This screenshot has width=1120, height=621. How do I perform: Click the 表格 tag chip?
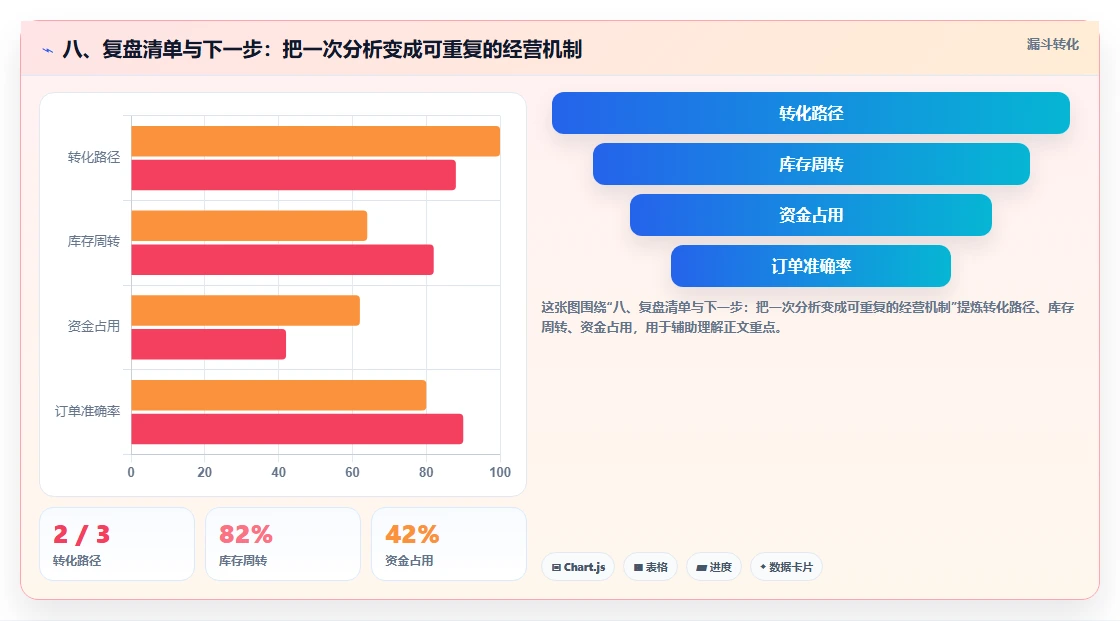pyautogui.click(x=650, y=567)
